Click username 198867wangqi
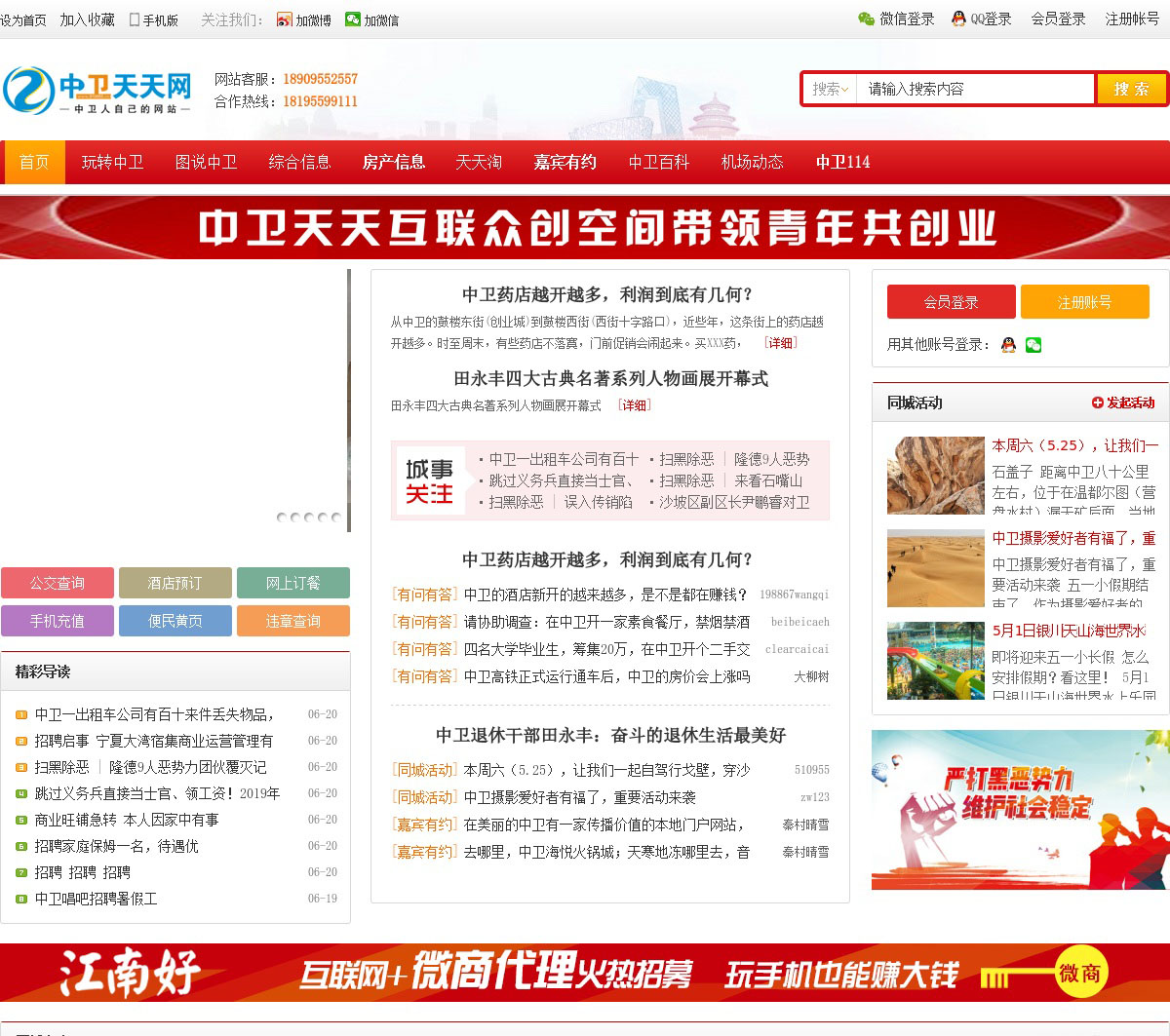1170x1036 pixels. 795,595
